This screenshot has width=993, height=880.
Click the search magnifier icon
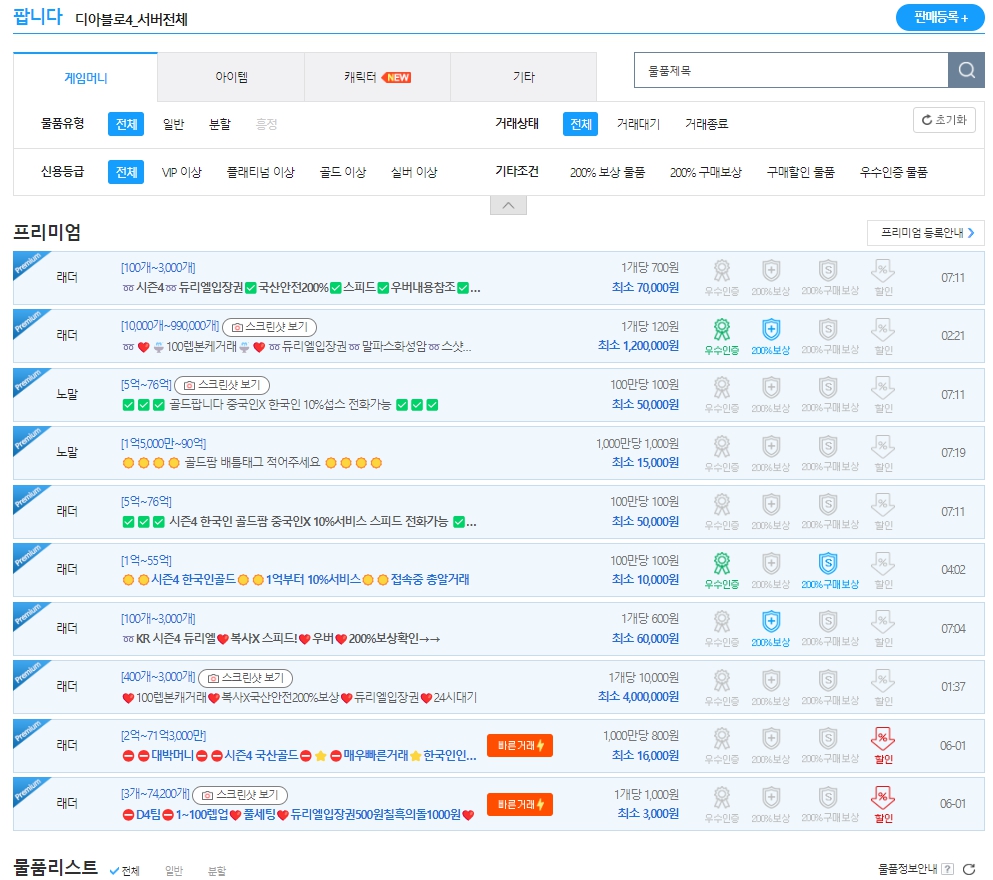point(966,70)
